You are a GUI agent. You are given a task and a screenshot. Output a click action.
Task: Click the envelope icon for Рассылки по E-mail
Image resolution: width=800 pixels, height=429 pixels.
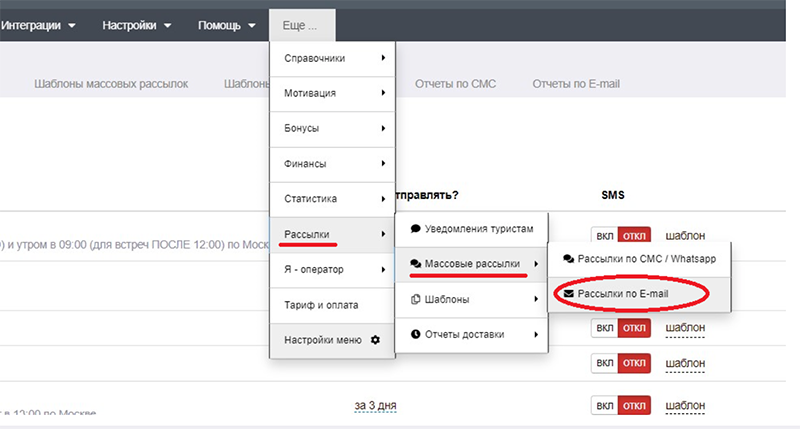[x=569, y=294]
